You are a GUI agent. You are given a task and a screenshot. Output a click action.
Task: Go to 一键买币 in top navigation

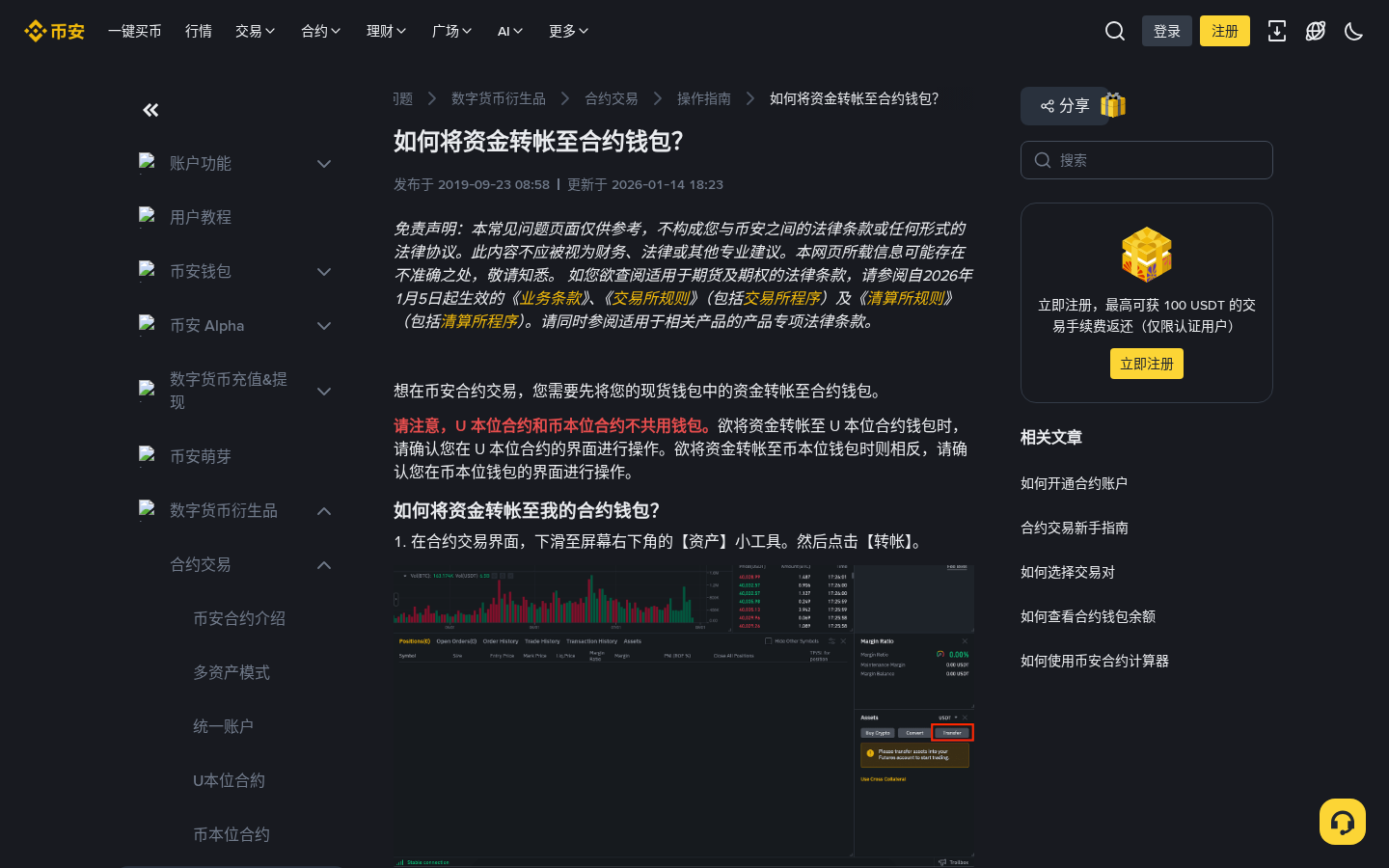[135, 31]
